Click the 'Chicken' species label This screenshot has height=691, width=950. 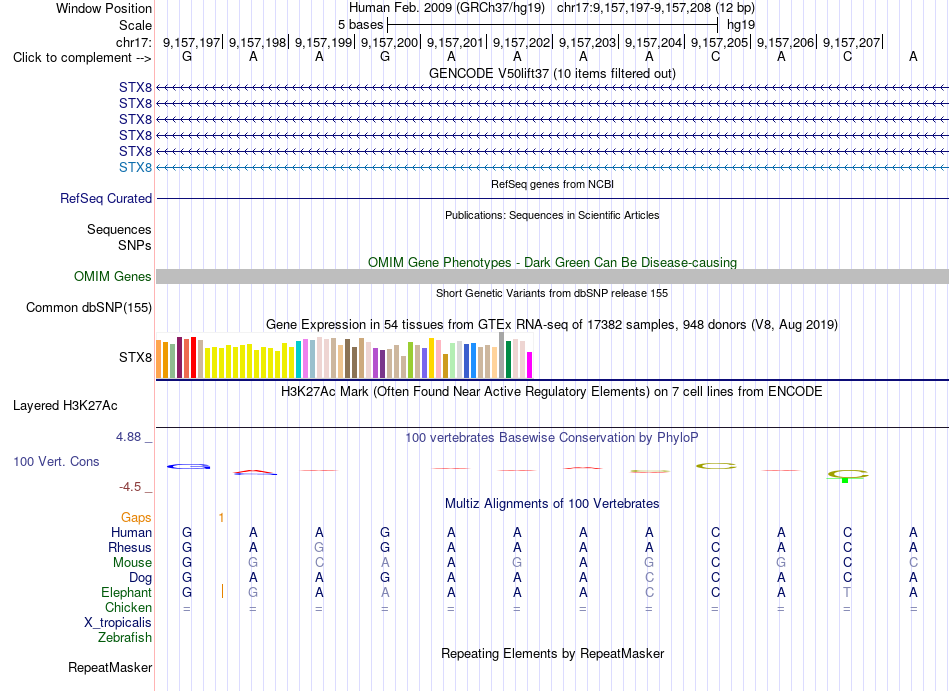(128, 607)
